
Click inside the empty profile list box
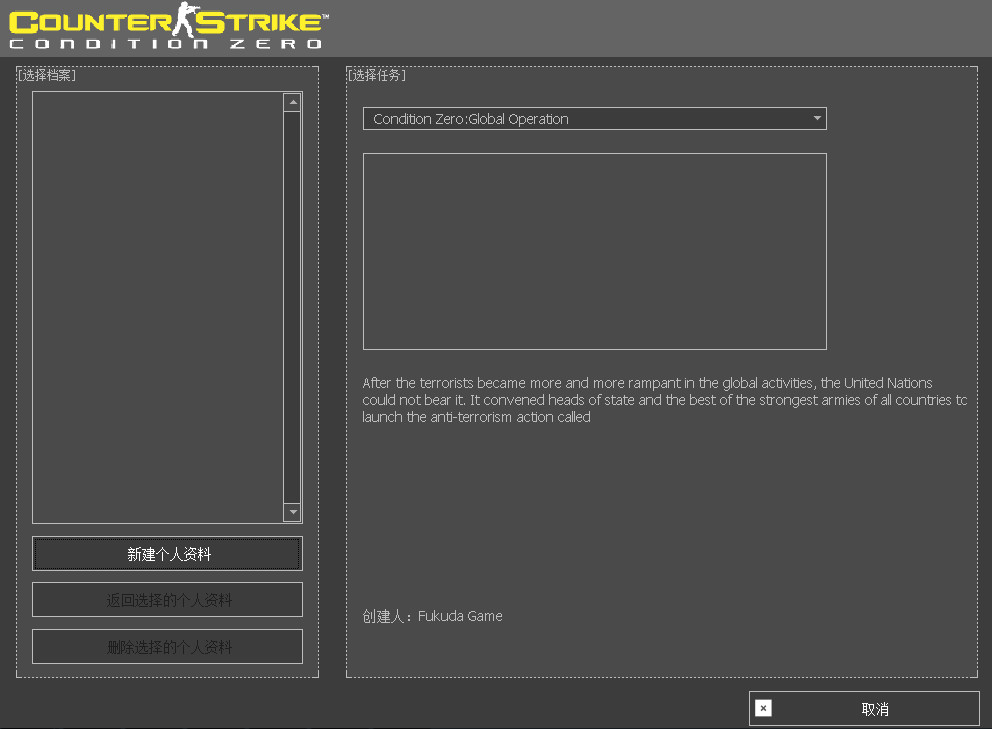(x=160, y=300)
